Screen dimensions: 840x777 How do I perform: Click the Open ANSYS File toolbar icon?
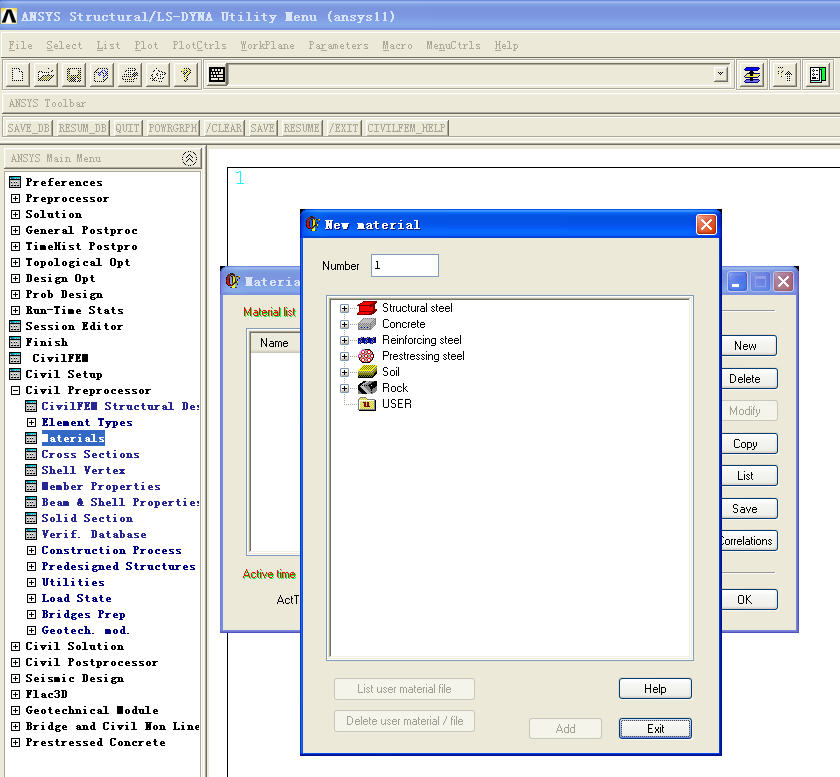[x=46, y=74]
